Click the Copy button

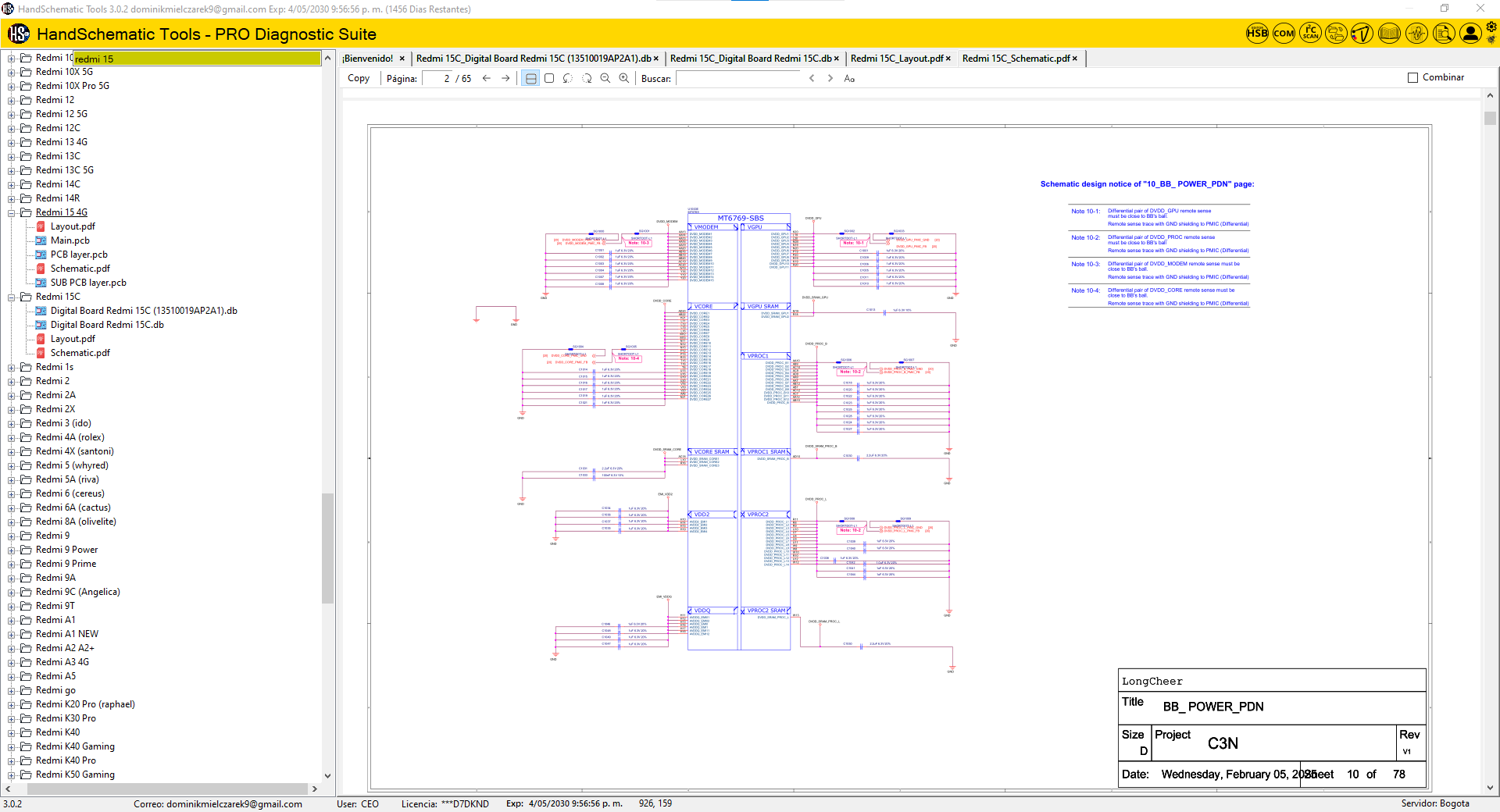359,78
